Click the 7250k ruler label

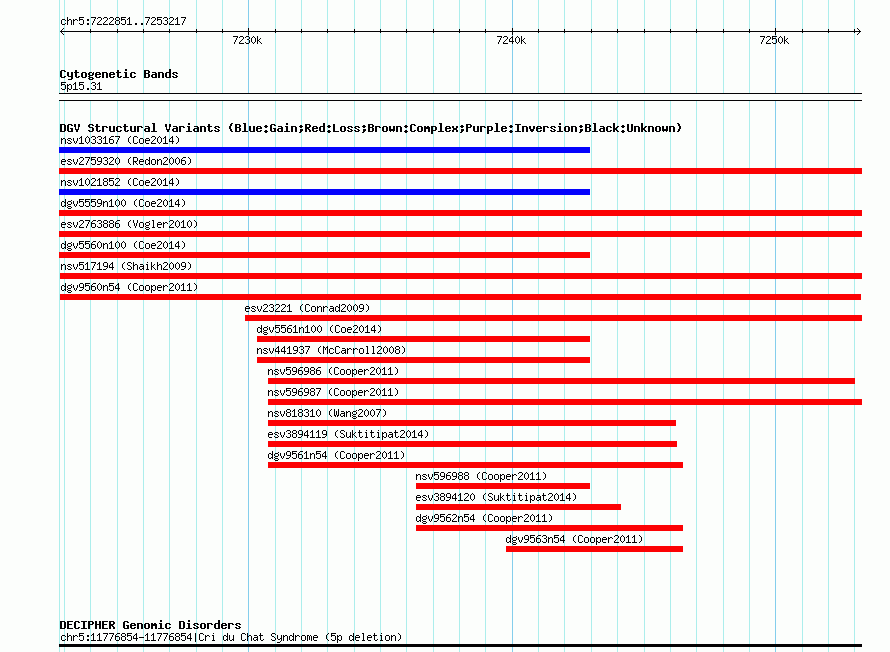[x=774, y=40]
